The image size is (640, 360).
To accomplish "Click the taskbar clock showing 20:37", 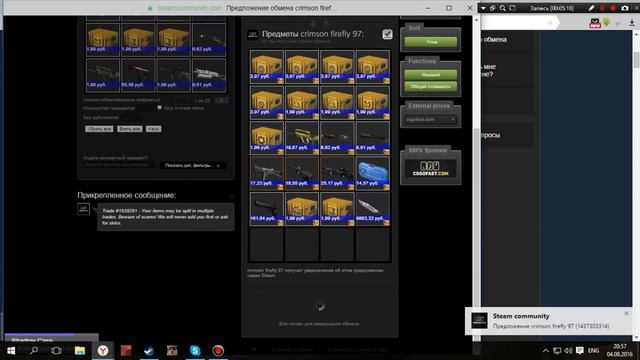I will [x=620, y=351].
